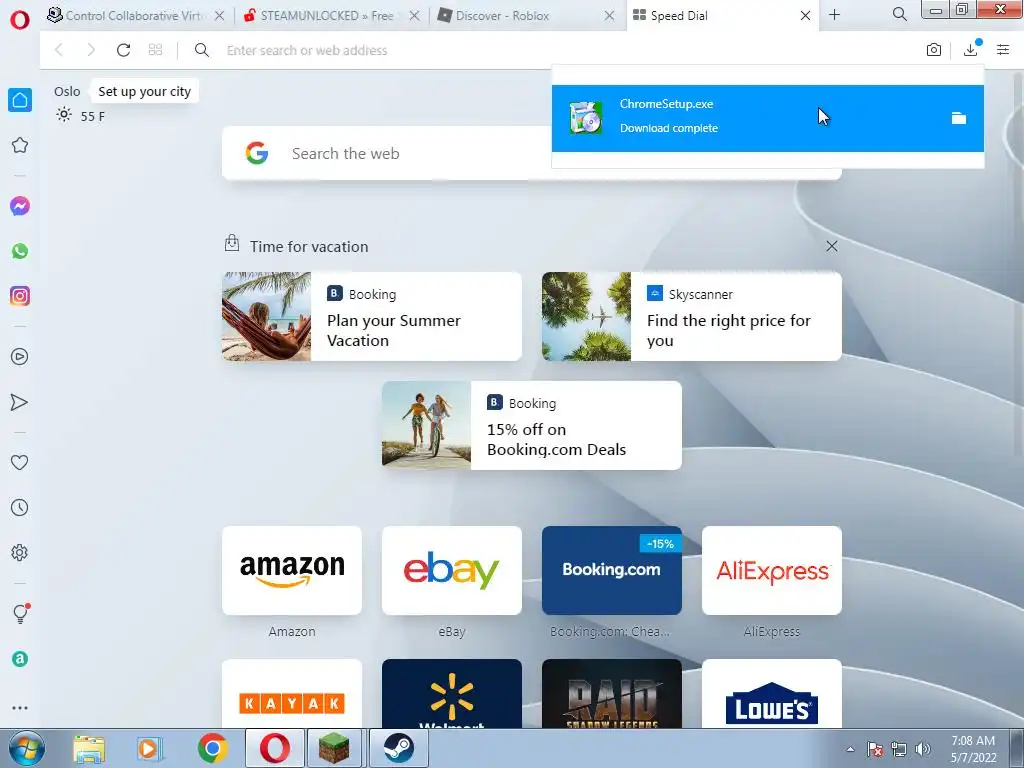Open Windows Media Player from taskbar

(150, 749)
